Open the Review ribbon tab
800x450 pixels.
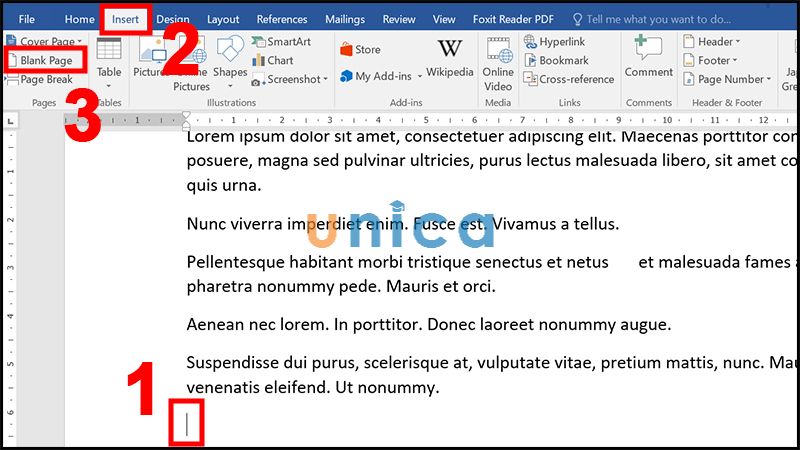(399, 19)
